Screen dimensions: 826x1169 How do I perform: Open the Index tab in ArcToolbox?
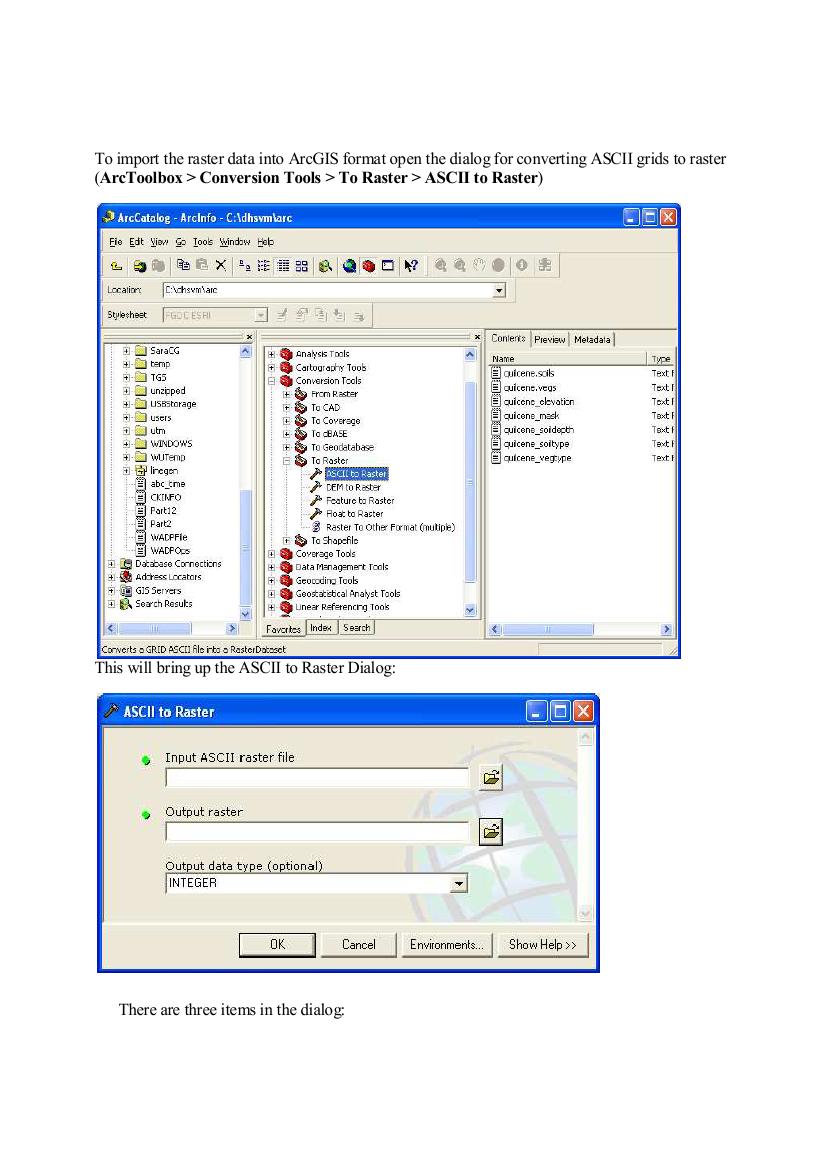click(x=321, y=628)
